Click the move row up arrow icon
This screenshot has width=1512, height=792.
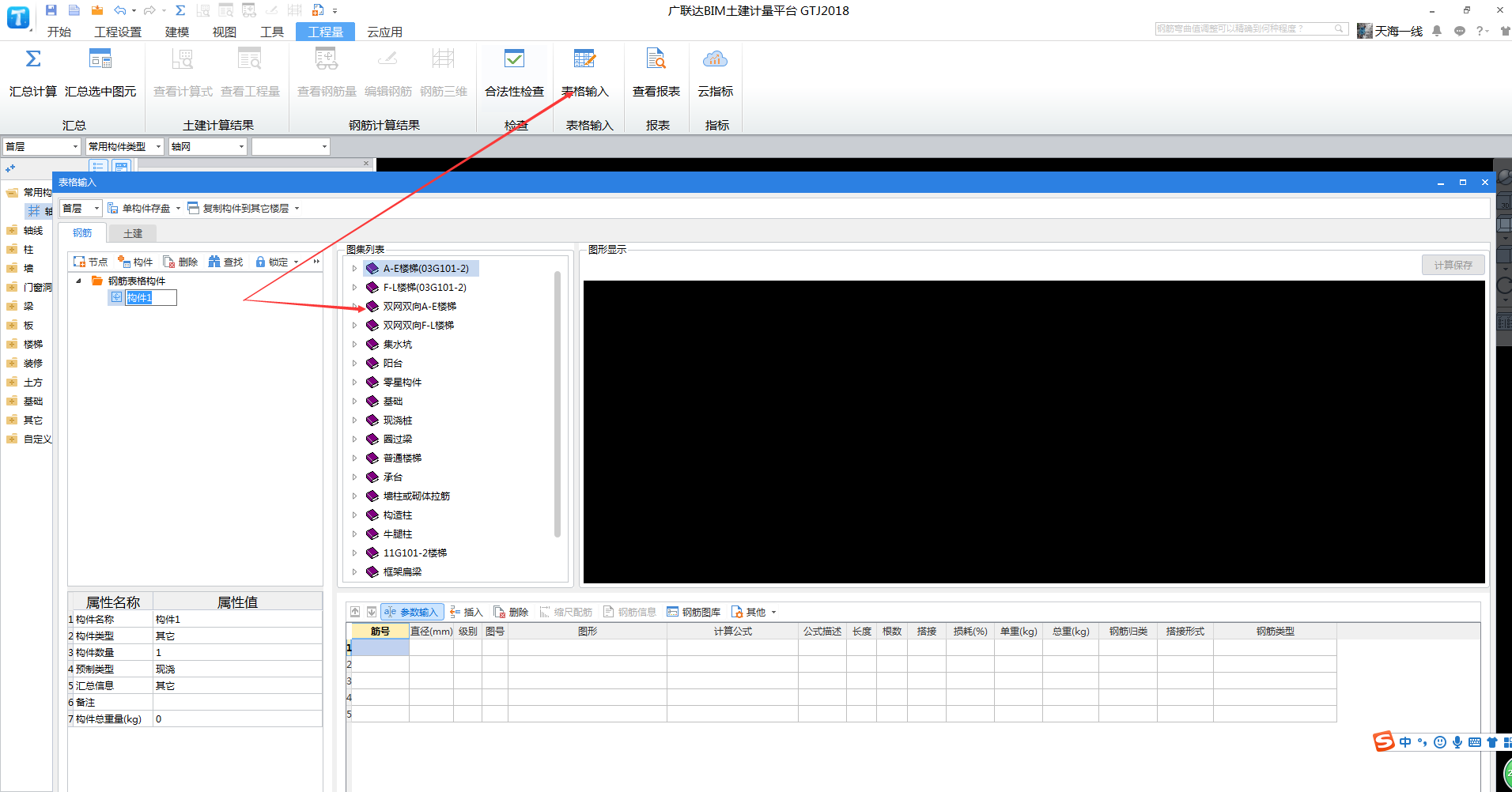tap(355, 612)
